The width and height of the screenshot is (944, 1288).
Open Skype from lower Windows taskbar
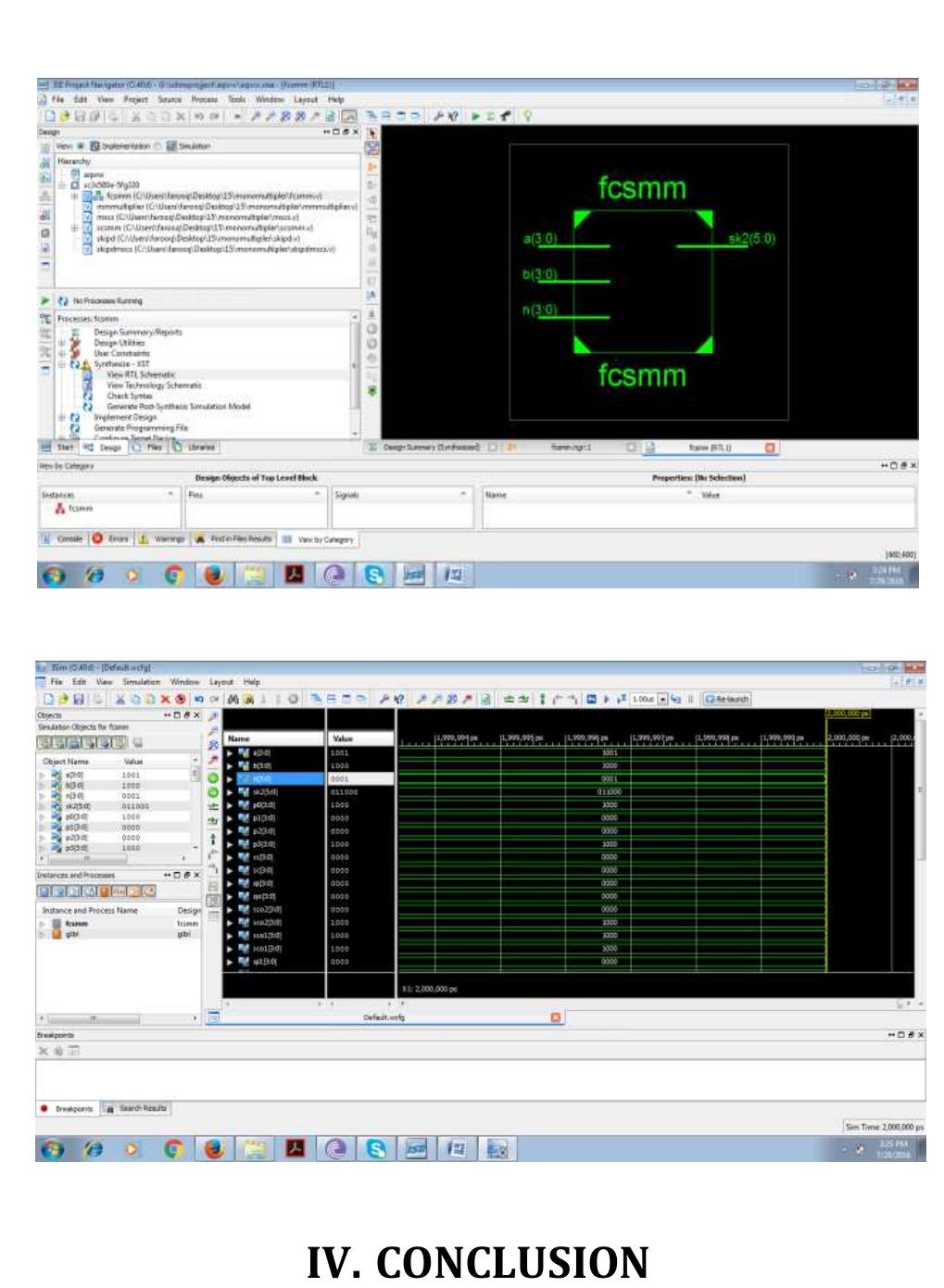pyautogui.click(x=376, y=1149)
